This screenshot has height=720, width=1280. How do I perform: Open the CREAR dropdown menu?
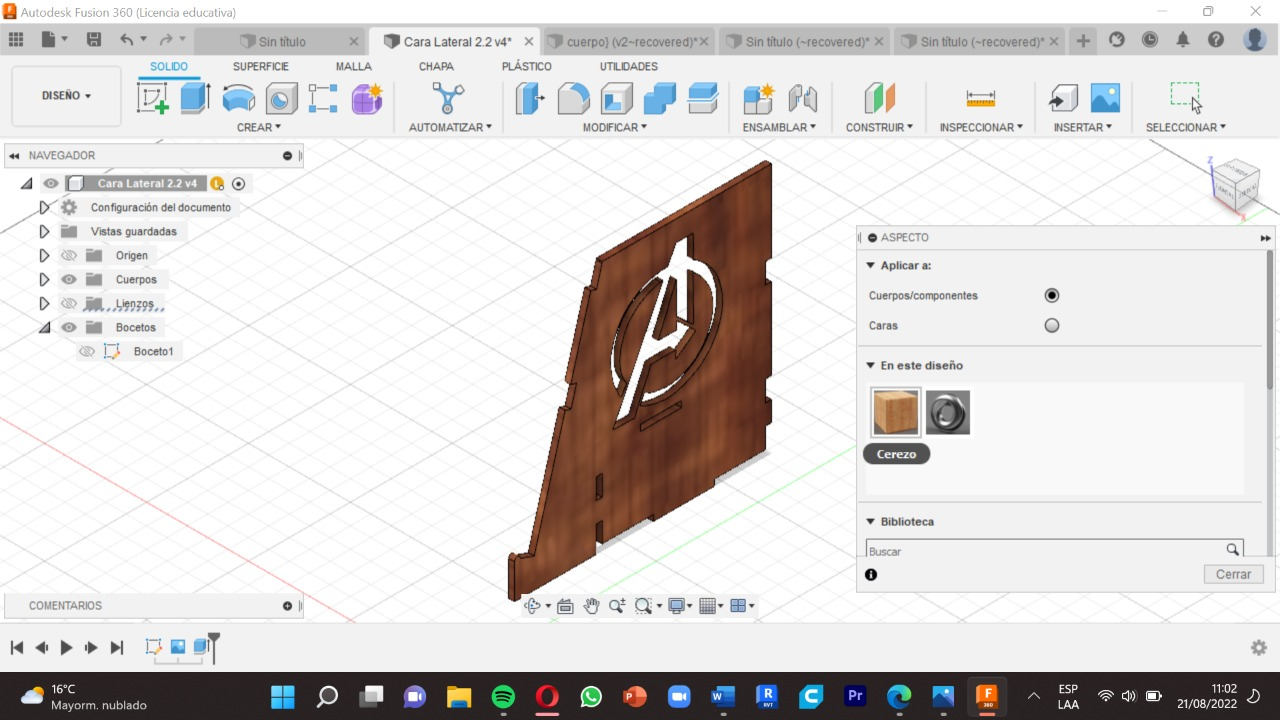coord(259,127)
